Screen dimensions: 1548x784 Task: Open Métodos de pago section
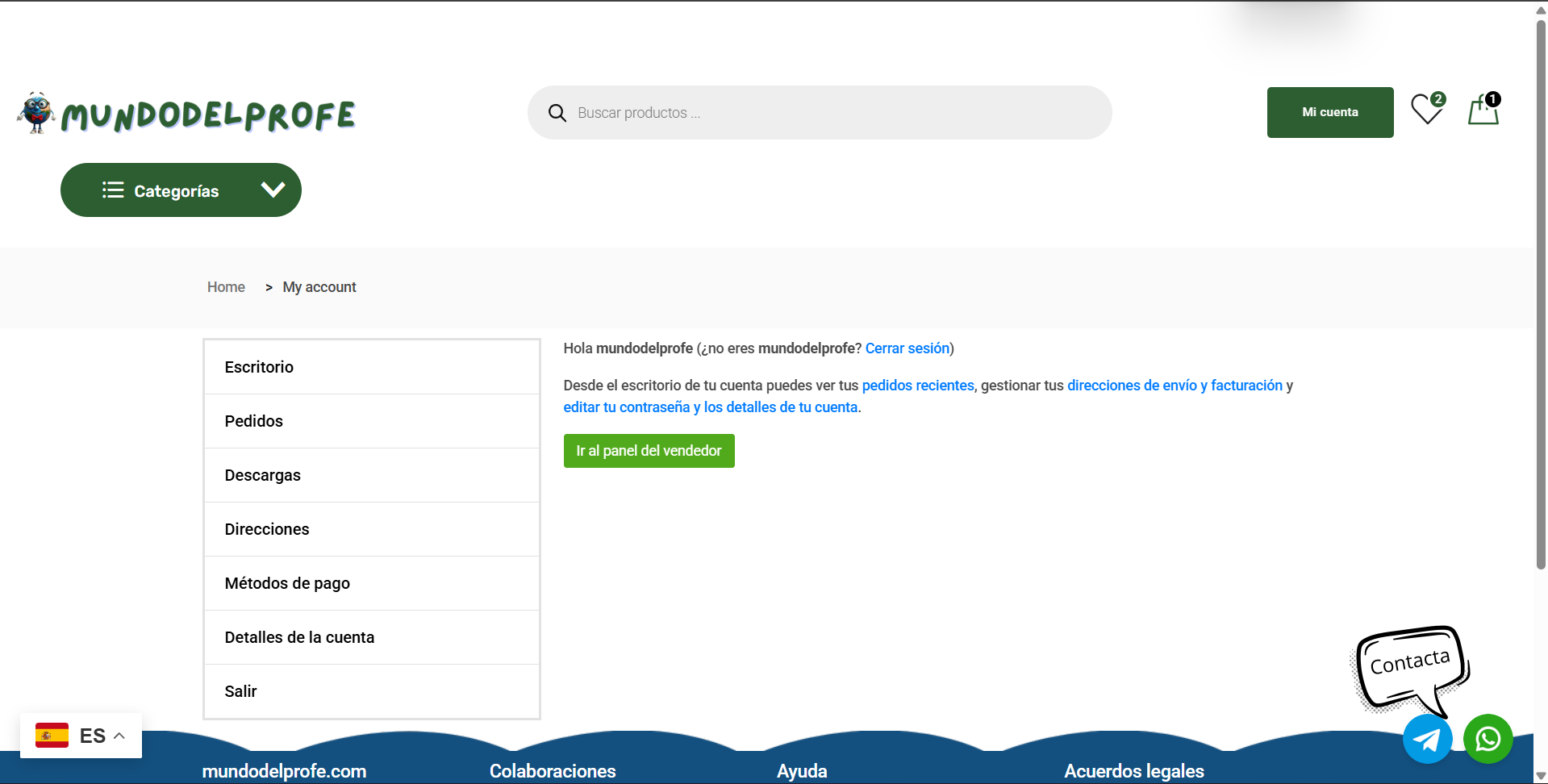(x=287, y=583)
